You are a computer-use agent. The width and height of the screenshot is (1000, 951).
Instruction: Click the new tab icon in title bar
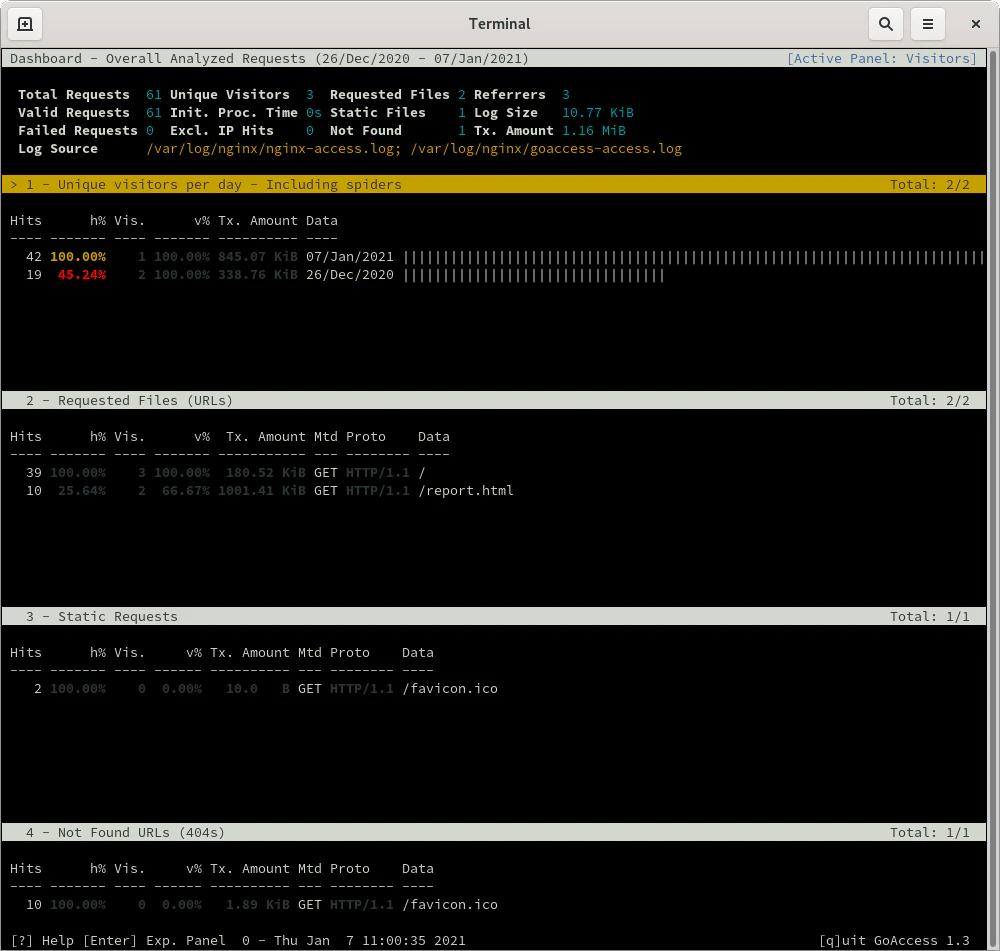click(x=25, y=24)
